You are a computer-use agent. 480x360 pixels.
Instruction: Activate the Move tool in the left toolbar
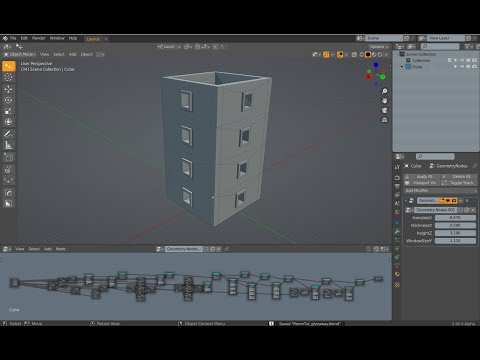(8, 89)
